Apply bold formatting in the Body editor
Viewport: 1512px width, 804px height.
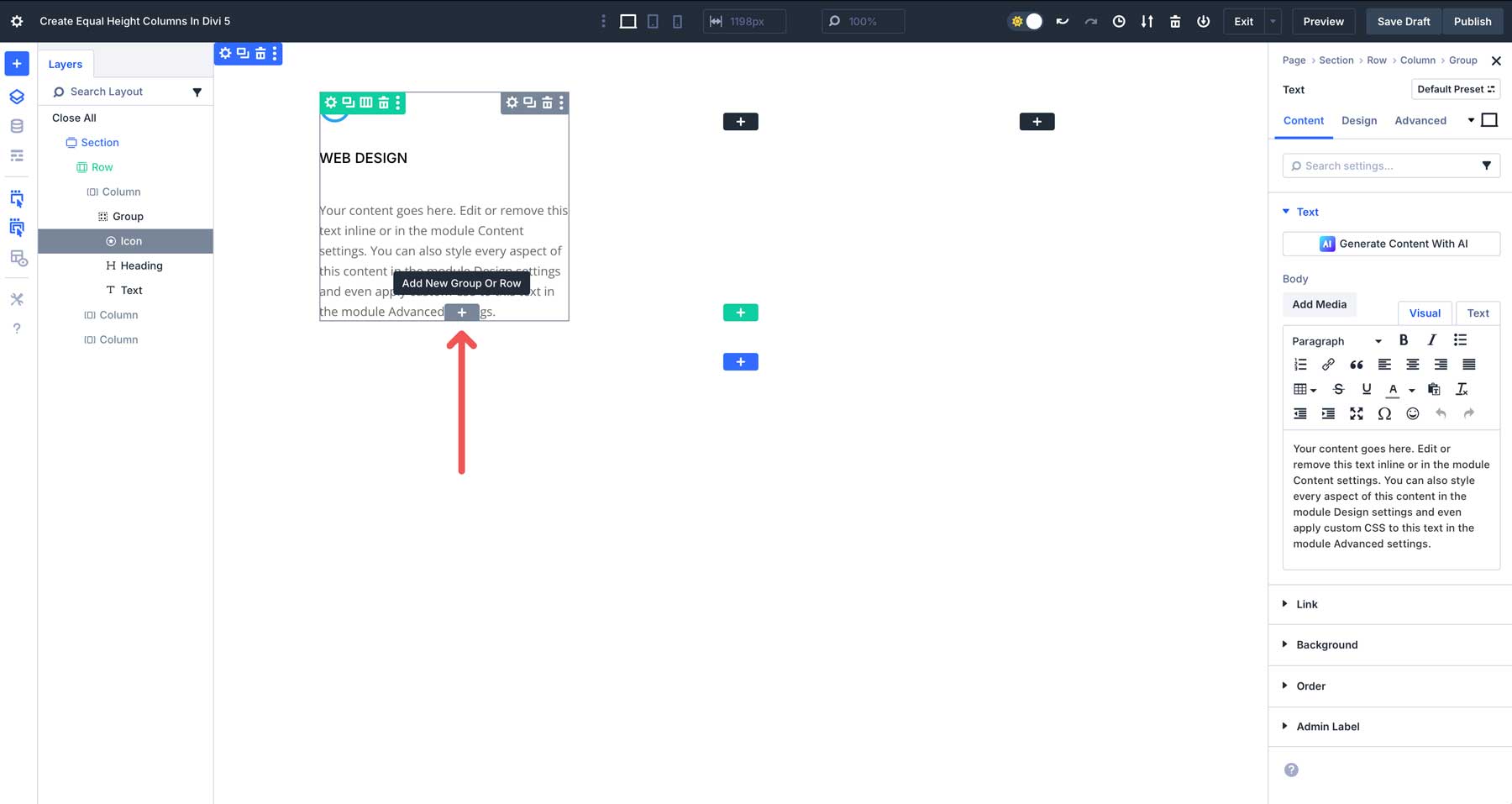pos(1404,340)
